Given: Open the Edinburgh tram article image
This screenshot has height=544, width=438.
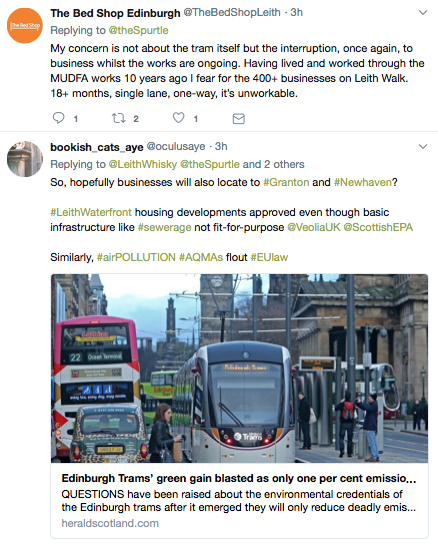Looking at the screenshot, I should [239, 368].
